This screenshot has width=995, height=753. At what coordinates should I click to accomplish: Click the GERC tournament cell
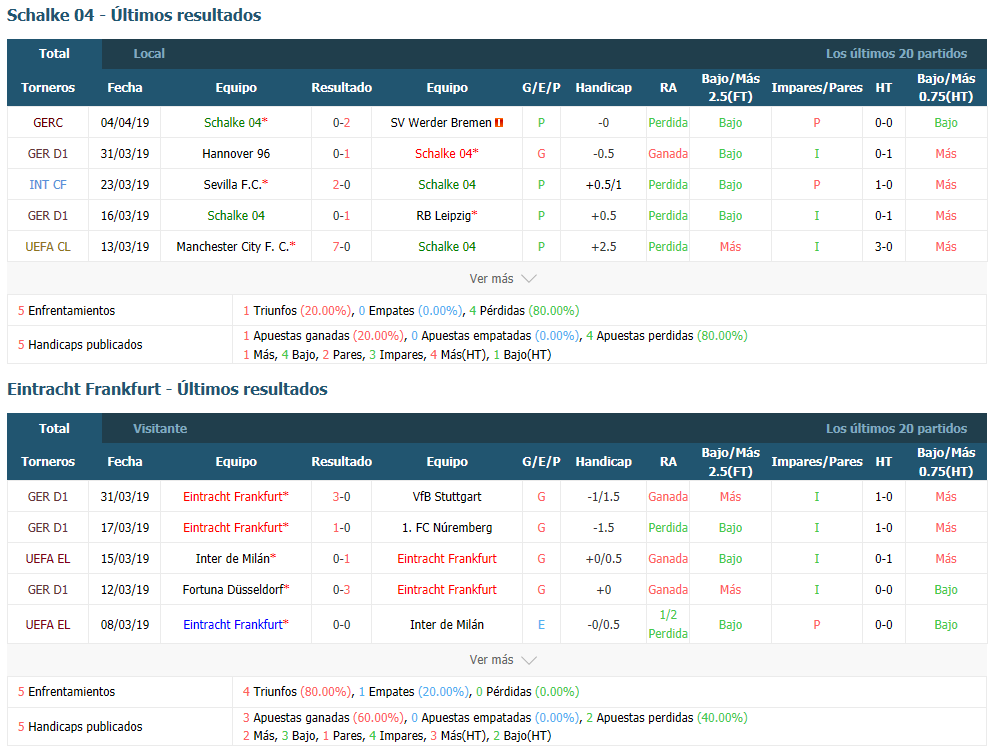point(48,123)
